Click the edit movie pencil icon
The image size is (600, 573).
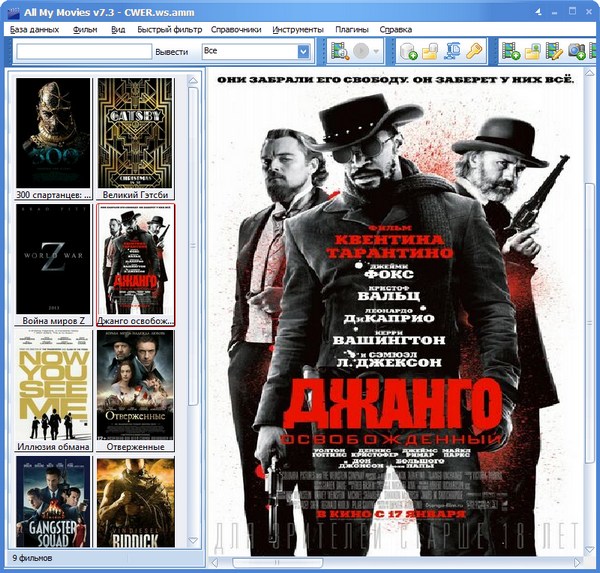[x=555, y=51]
